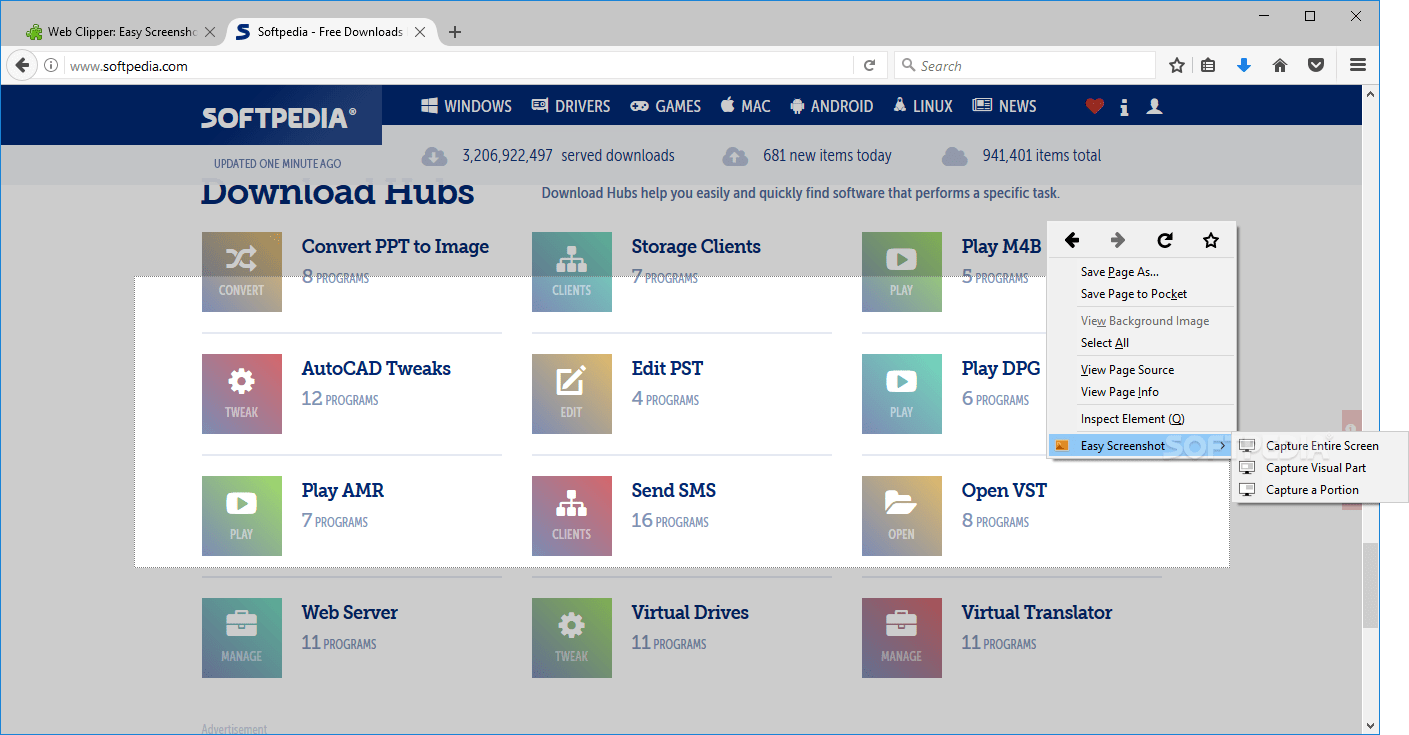
Task: Reload page using address bar refresh icon
Action: tap(869, 66)
